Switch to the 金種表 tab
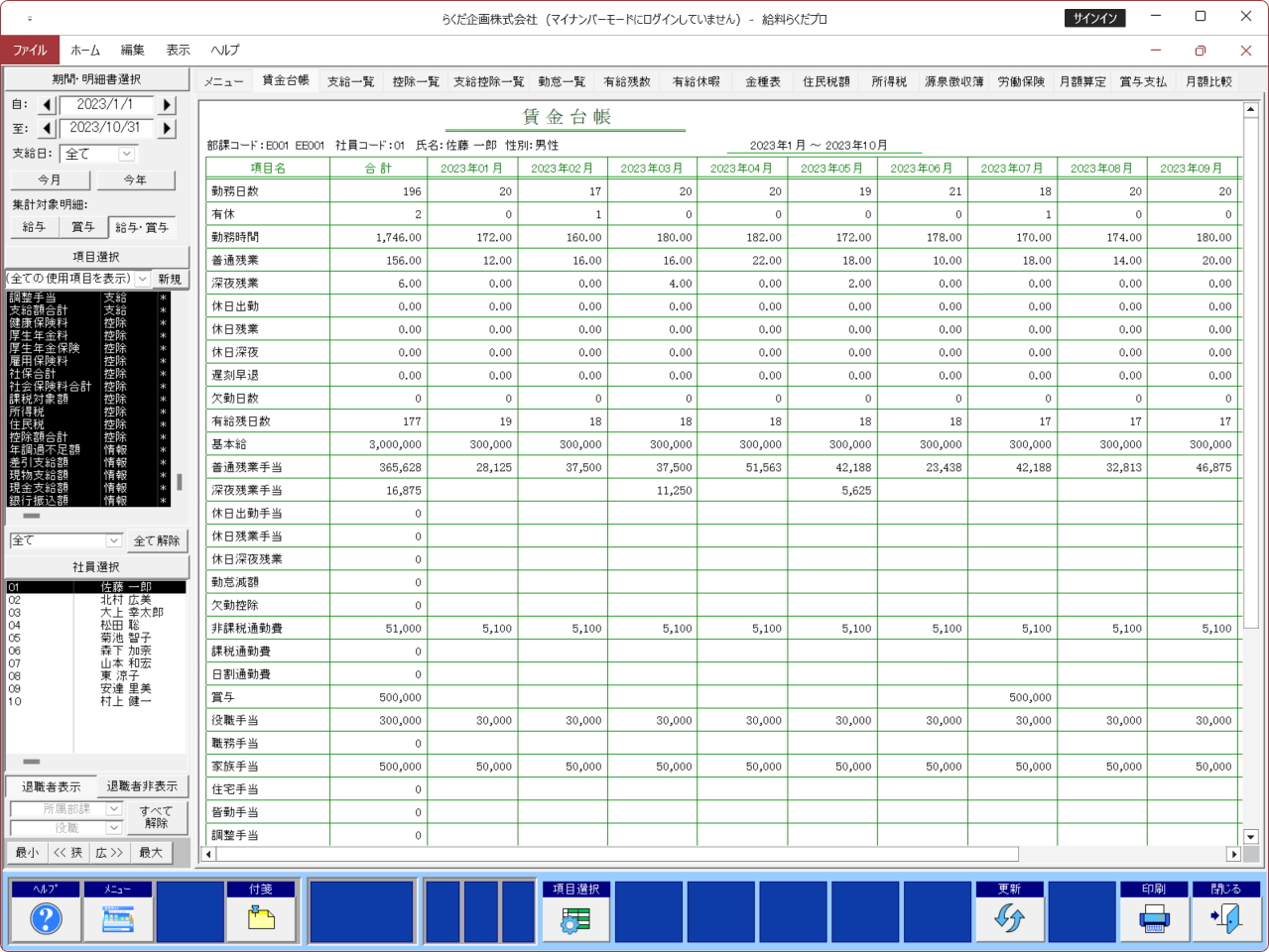The height and width of the screenshot is (952, 1269). tap(763, 81)
